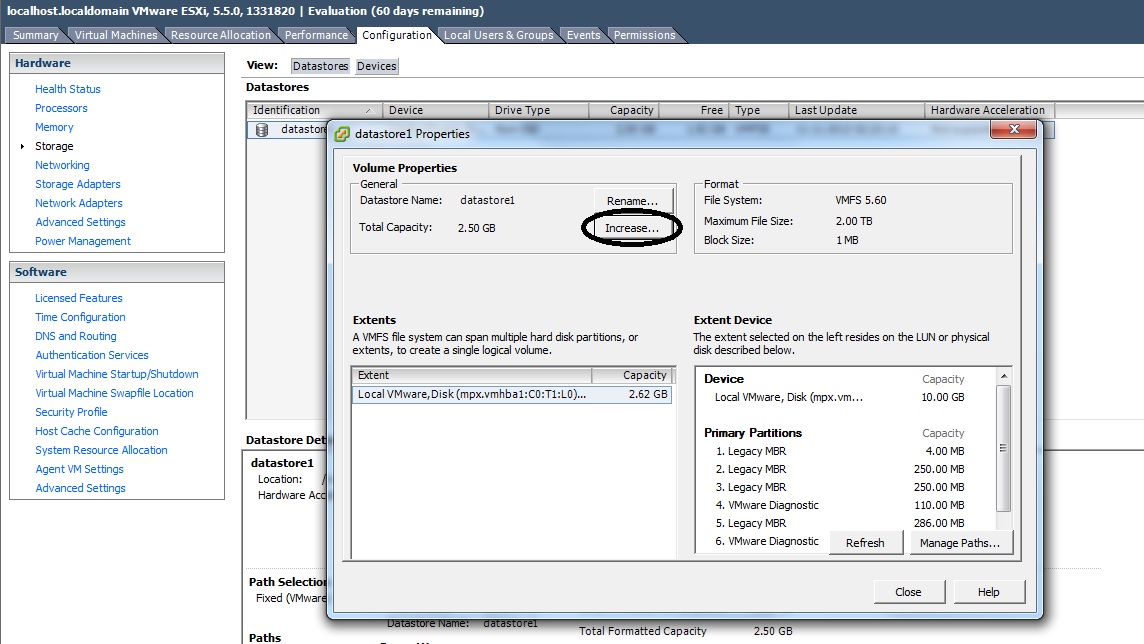Open Local Users & Groups tab
1144x644 pixels.
[498, 35]
